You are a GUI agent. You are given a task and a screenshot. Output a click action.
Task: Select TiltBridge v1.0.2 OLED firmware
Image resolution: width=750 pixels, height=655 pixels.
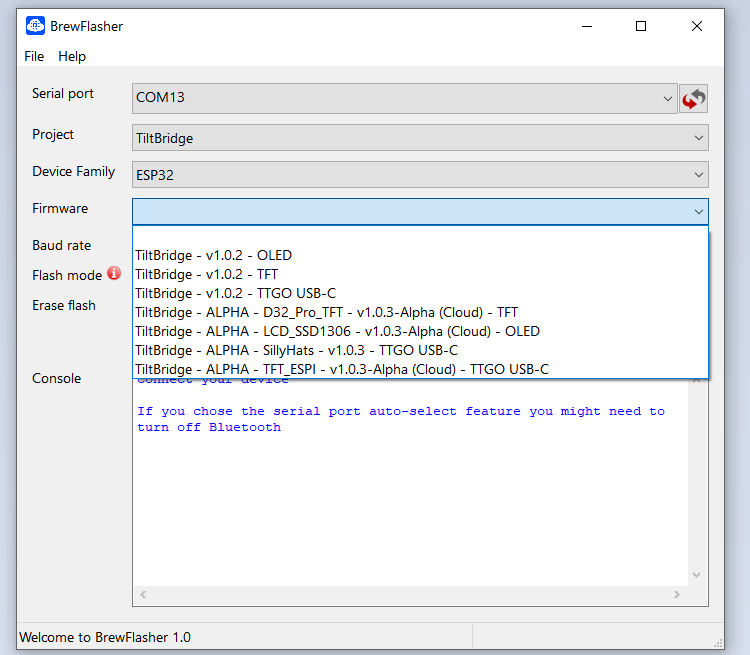click(420, 255)
